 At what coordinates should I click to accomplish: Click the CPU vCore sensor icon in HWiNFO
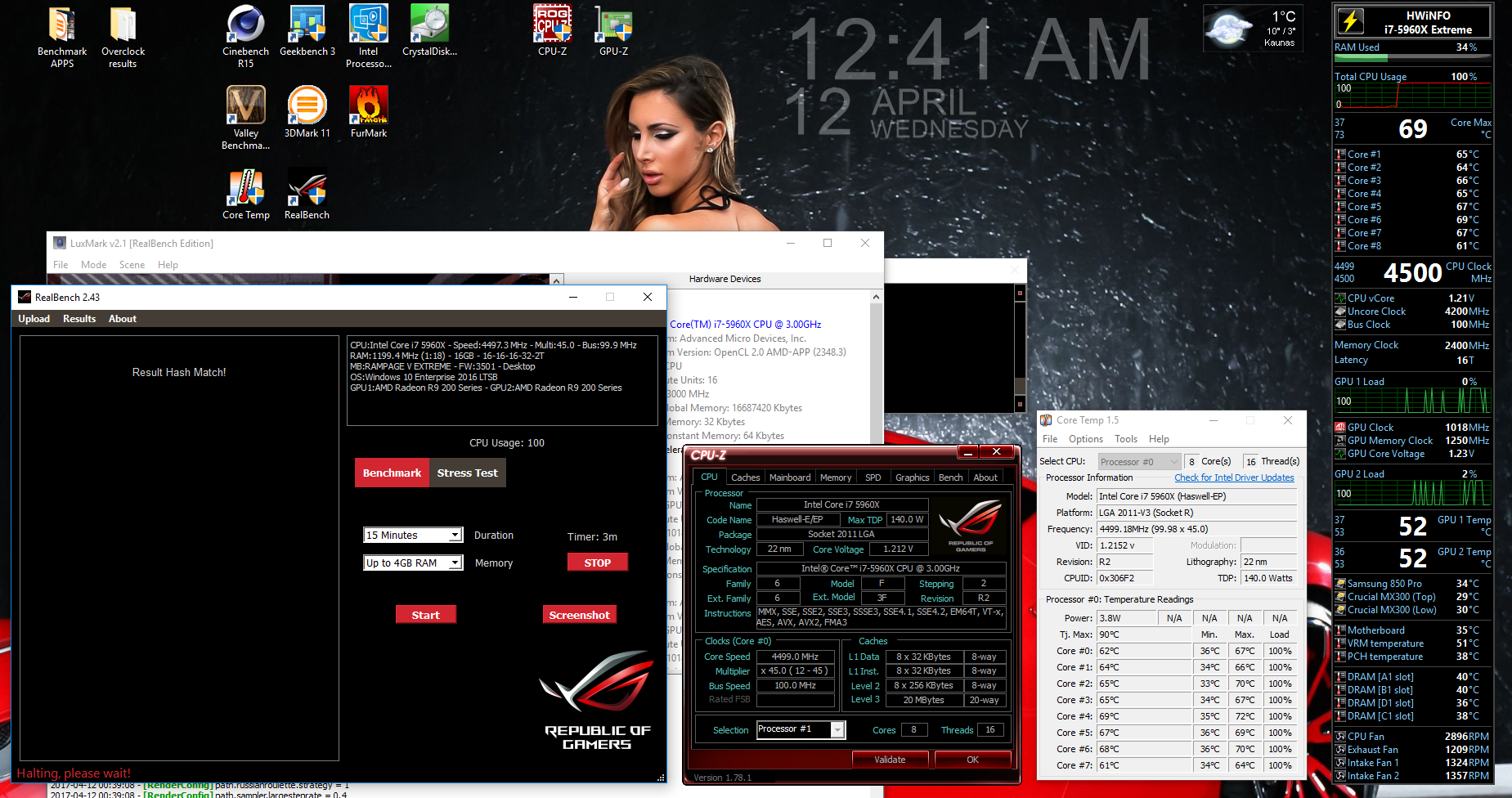tap(1340, 298)
